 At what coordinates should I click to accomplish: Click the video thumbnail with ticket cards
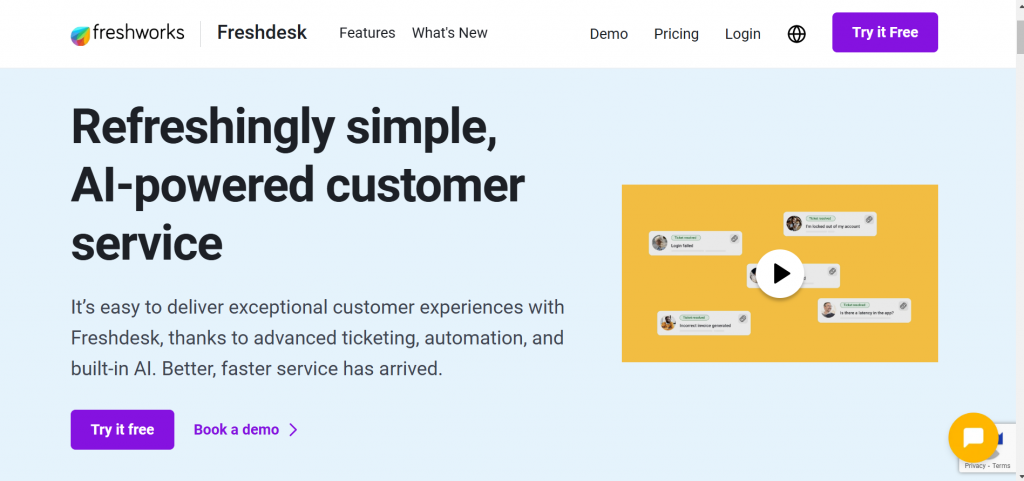pyautogui.click(x=780, y=273)
